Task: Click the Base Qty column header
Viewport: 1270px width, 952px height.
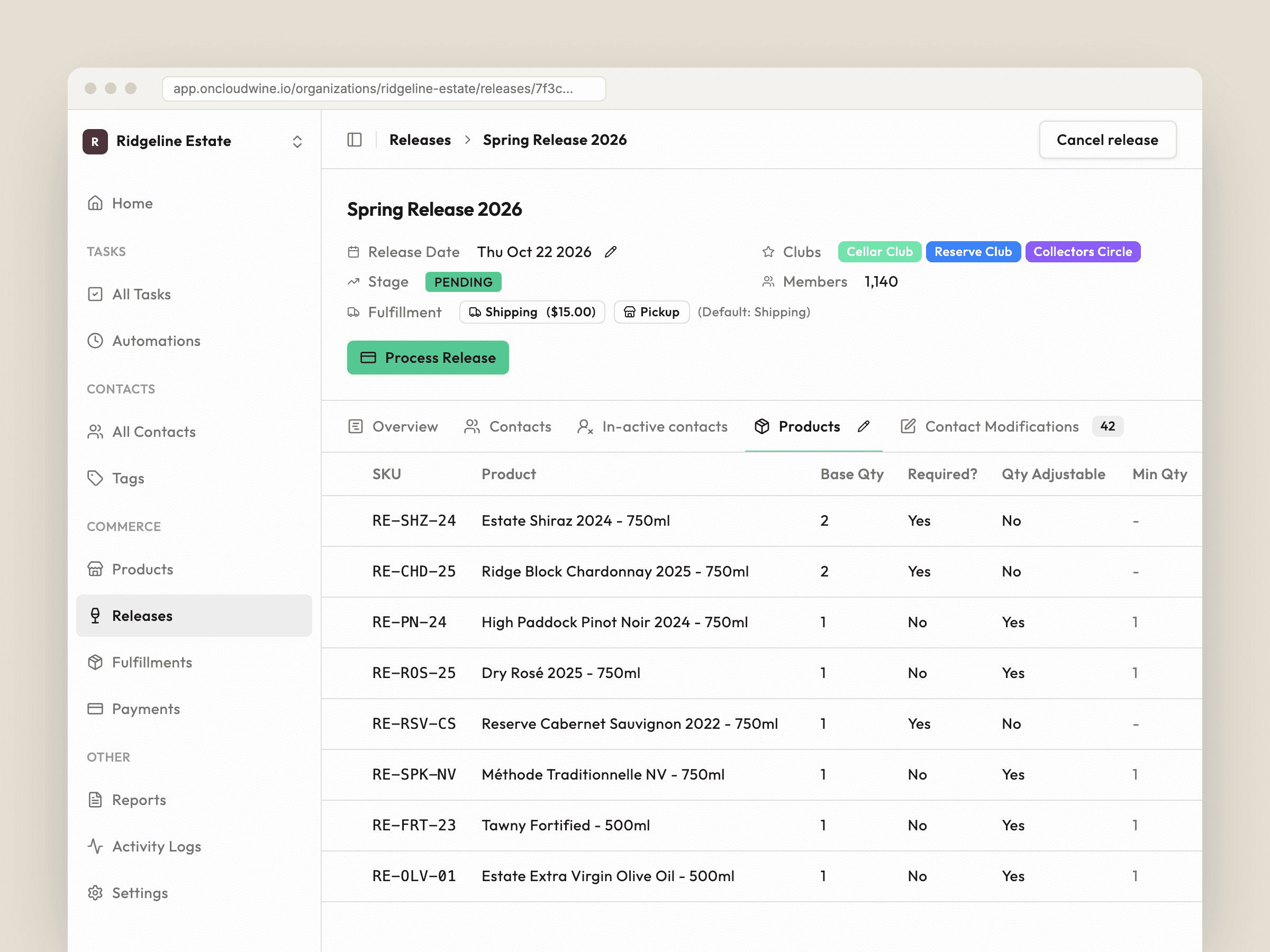Action: [x=852, y=474]
